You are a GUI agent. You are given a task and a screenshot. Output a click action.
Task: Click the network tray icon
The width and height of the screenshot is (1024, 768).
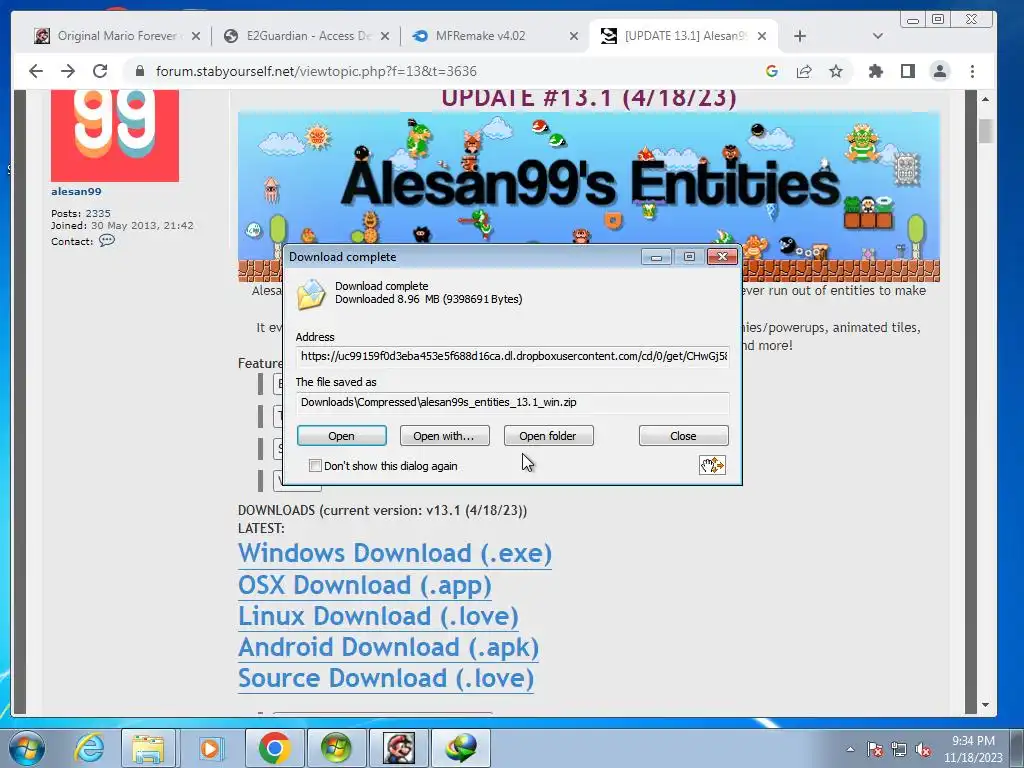(899, 749)
